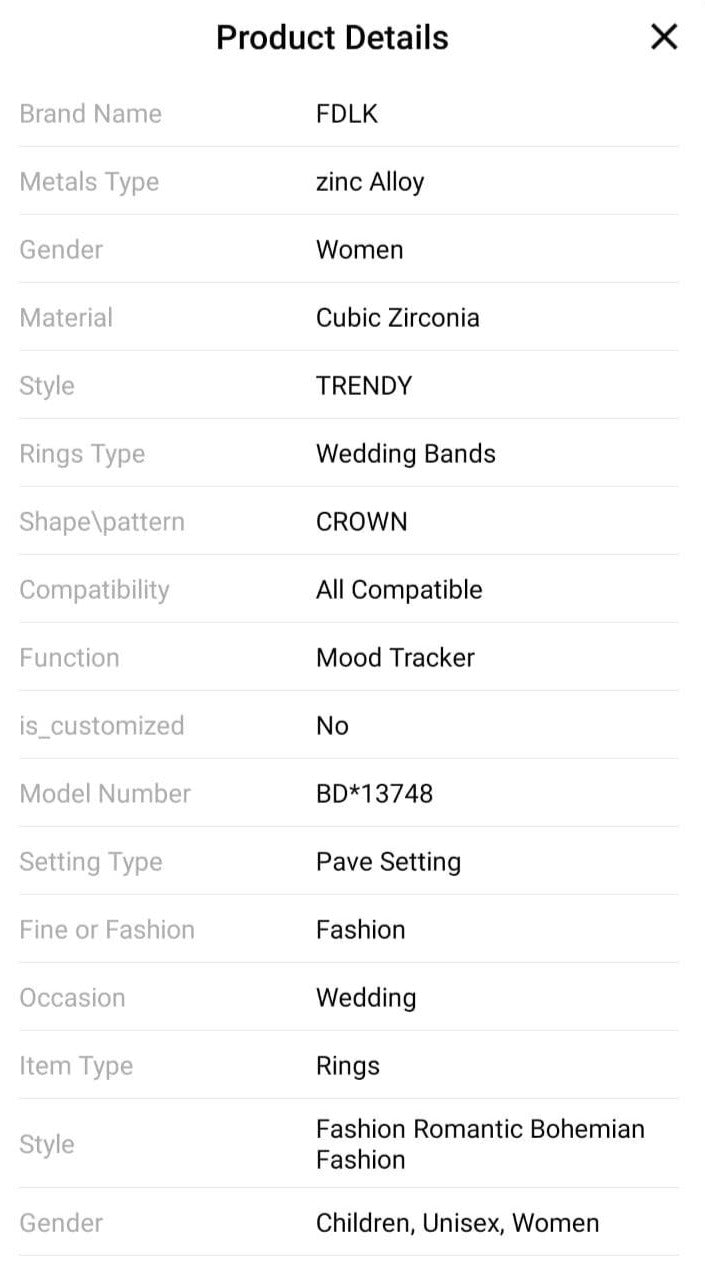Click the Product Details heading
Image resolution: width=705 pixels, height=1262 pixels.
point(332,38)
